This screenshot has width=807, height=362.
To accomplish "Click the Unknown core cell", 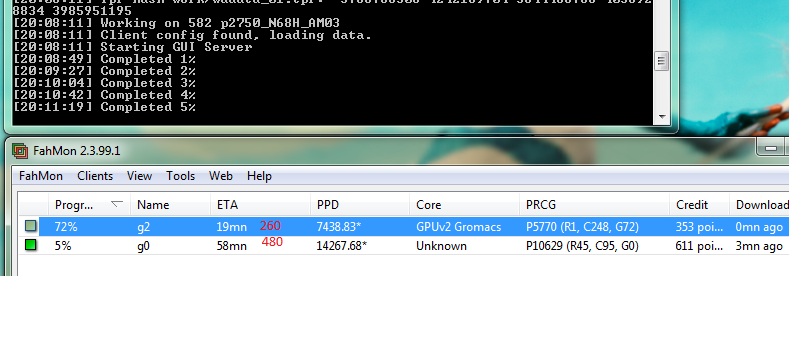I will (x=442, y=246).
